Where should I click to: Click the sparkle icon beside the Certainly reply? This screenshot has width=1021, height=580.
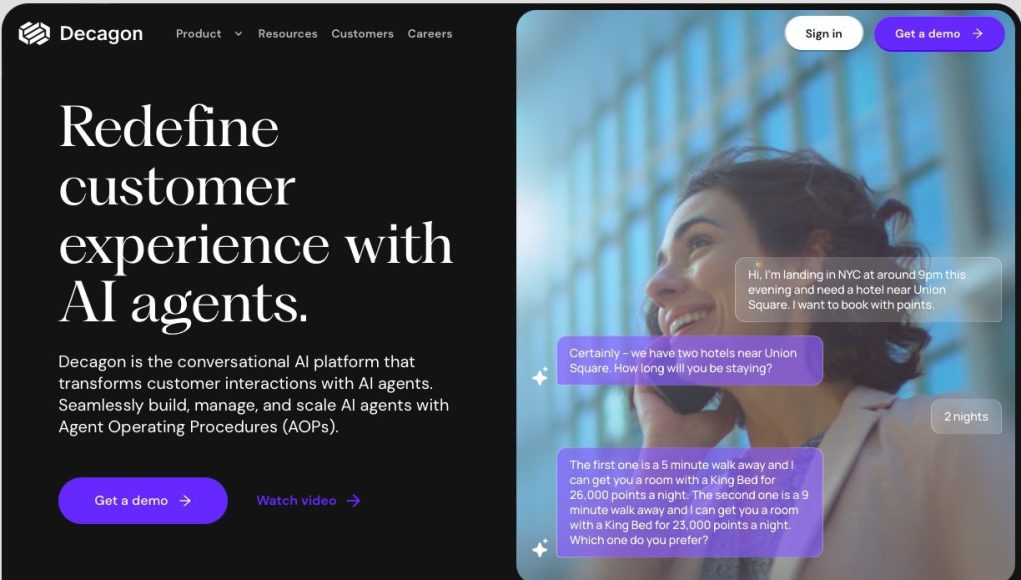coord(540,376)
